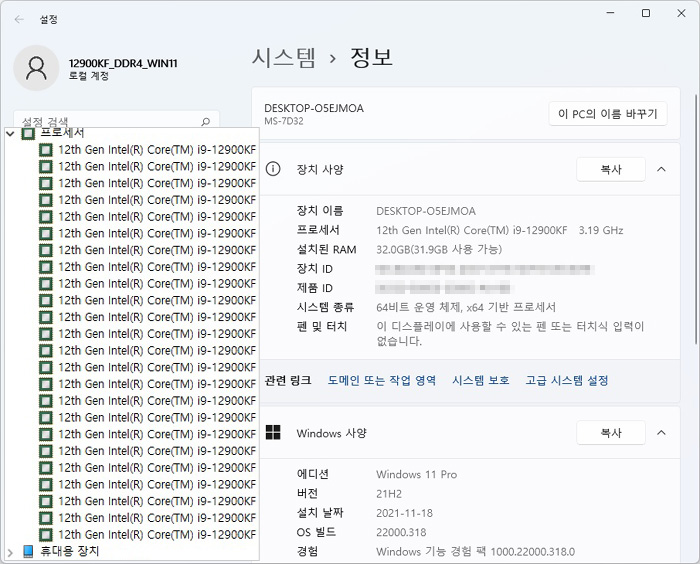Click the 32.0GB(31.9GB 사용 가능) RAM value
Screen dimensions: 700x564
pyautogui.click(x=439, y=250)
